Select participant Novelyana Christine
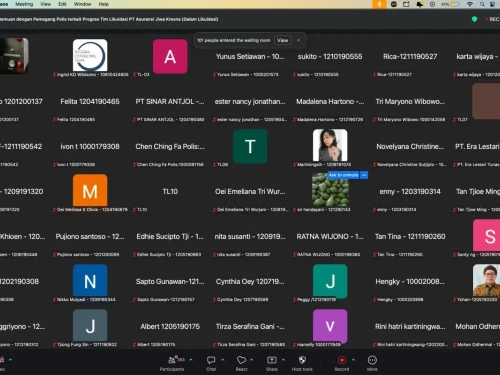 [x=410, y=147]
